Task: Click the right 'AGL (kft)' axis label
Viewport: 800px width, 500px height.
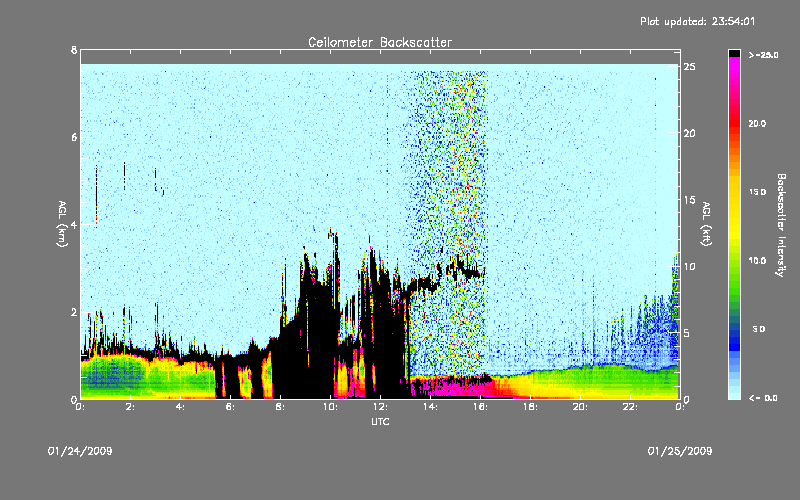Action: pos(706,224)
